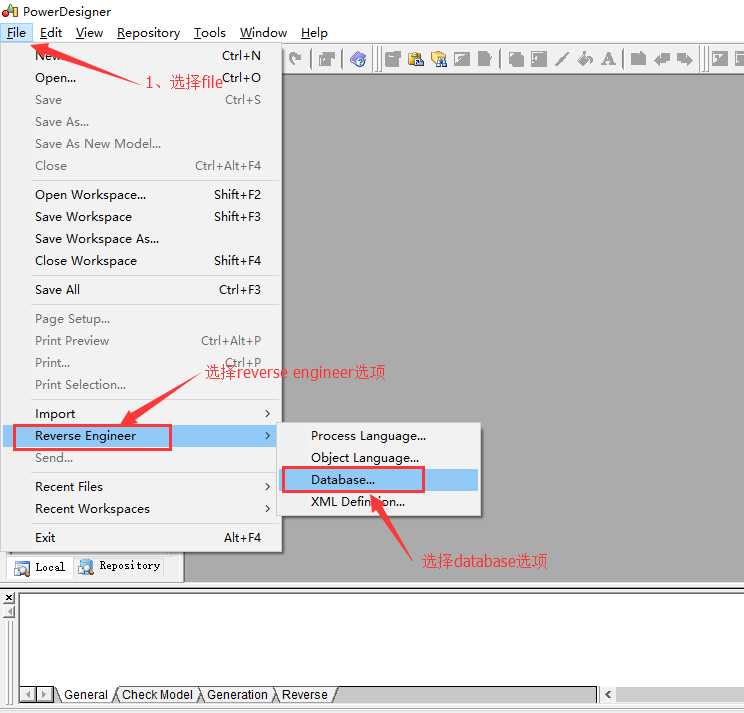This screenshot has height=713, width=744.
Task: Click the grayed Page Setup... entry
Action: pos(142,319)
